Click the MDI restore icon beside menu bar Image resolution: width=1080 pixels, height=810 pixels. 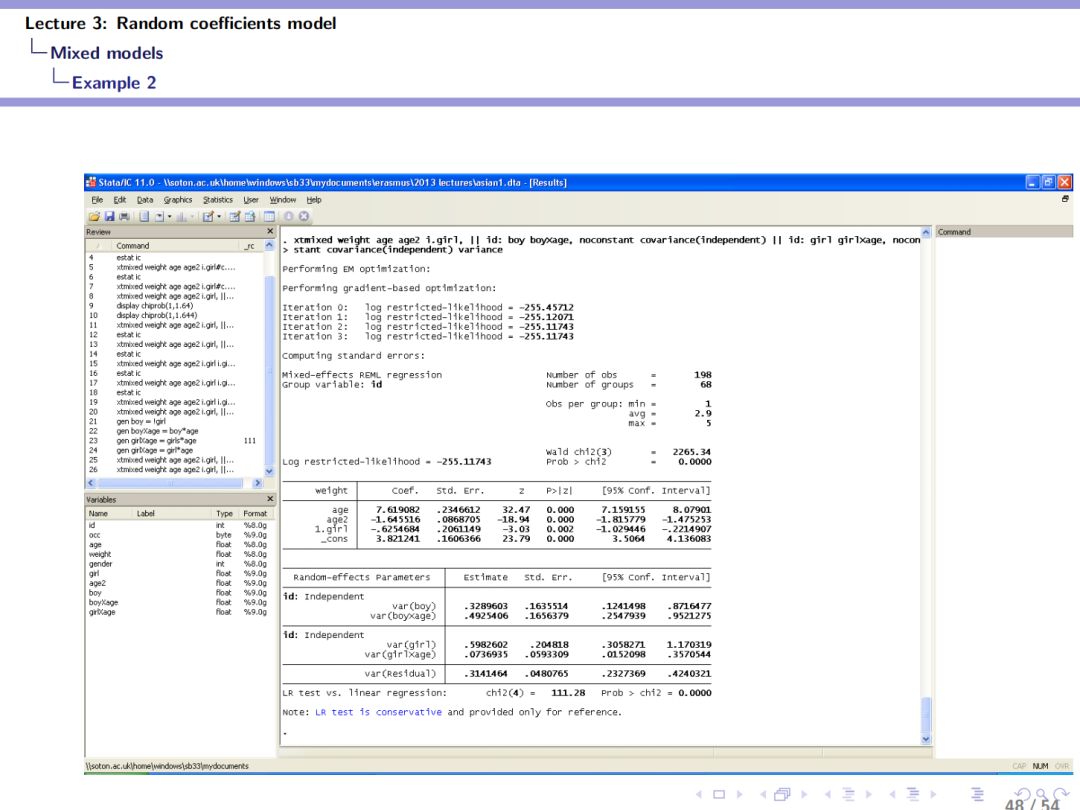1065,199
